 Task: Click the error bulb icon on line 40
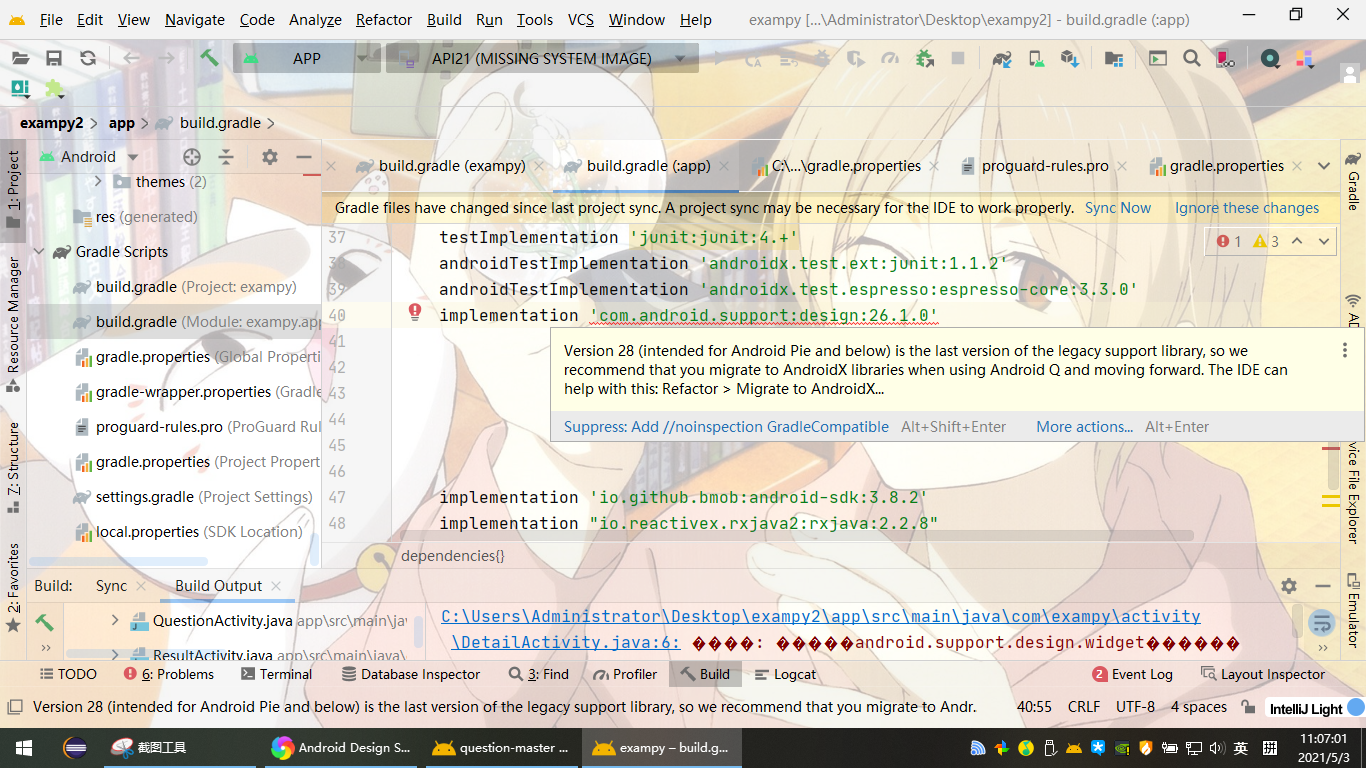tap(415, 313)
